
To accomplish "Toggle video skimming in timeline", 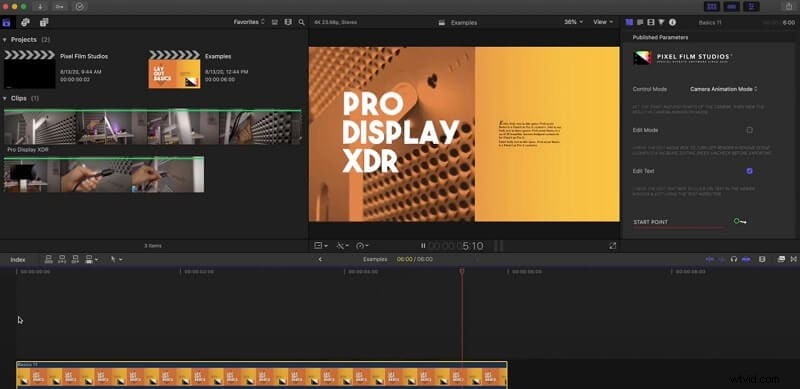I will tap(710, 259).
